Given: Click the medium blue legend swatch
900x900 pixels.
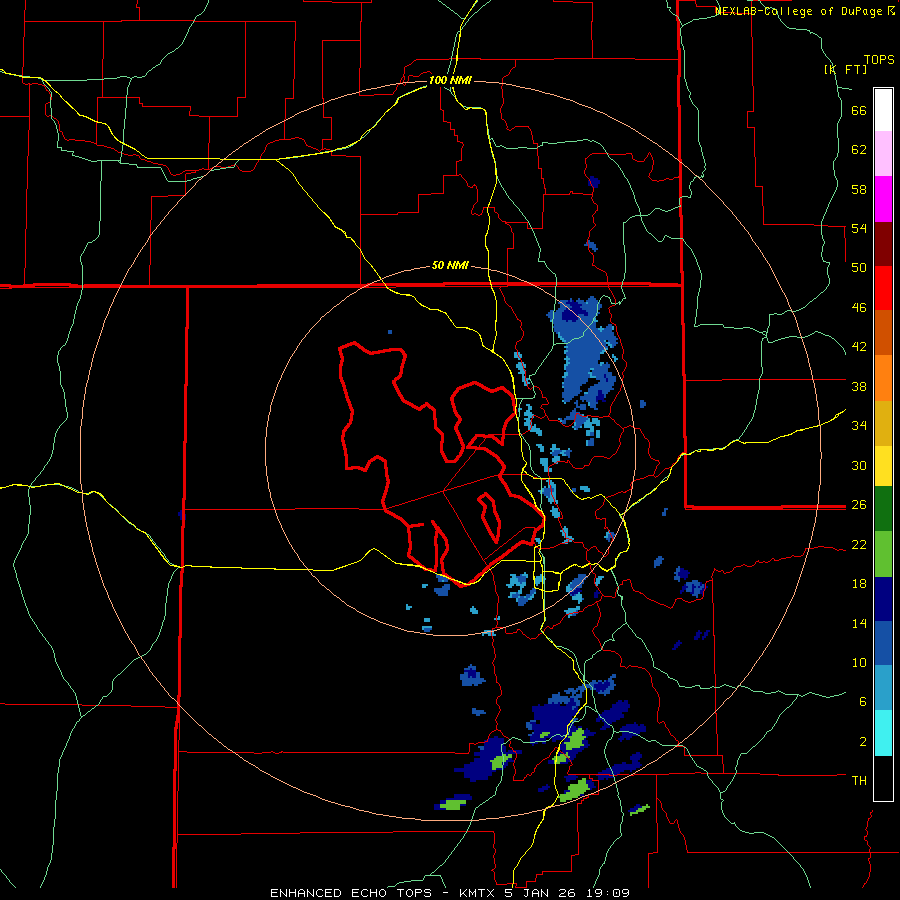Looking at the screenshot, I should (883, 644).
